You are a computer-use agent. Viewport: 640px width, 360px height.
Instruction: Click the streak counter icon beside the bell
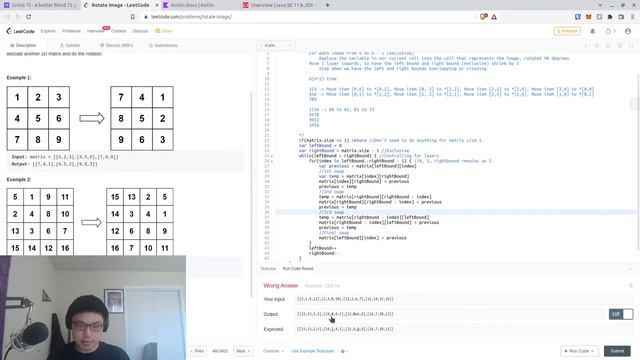(610, 31)
